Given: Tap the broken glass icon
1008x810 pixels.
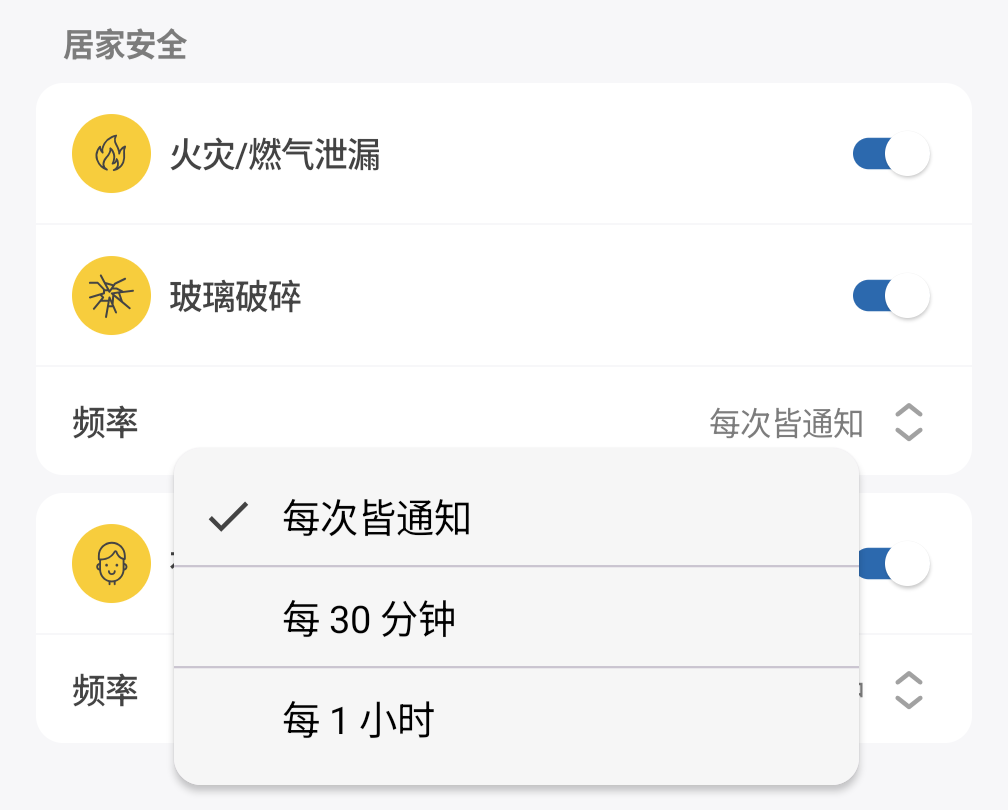Looking at the screenshot, I should point(111,296).
